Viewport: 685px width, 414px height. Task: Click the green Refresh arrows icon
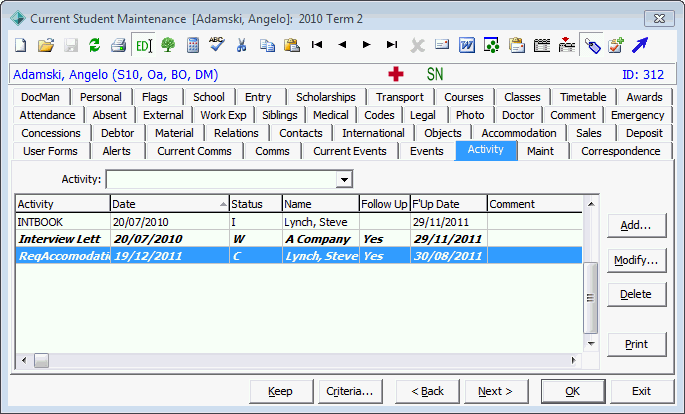pos(94,45)
